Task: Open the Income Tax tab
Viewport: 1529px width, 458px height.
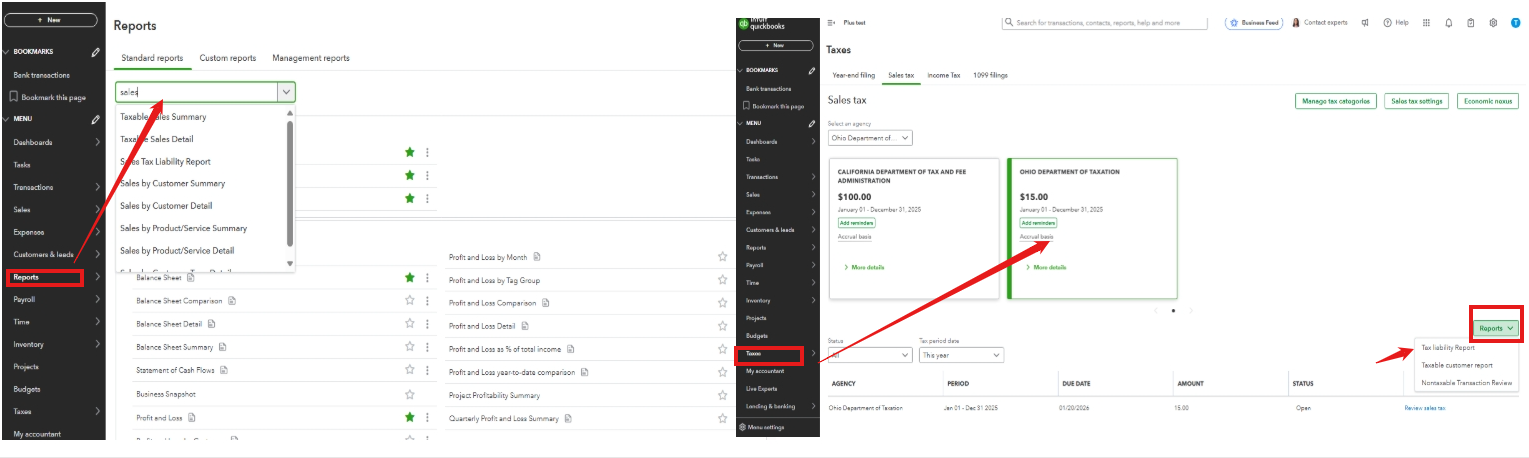Action: [944, 75]
